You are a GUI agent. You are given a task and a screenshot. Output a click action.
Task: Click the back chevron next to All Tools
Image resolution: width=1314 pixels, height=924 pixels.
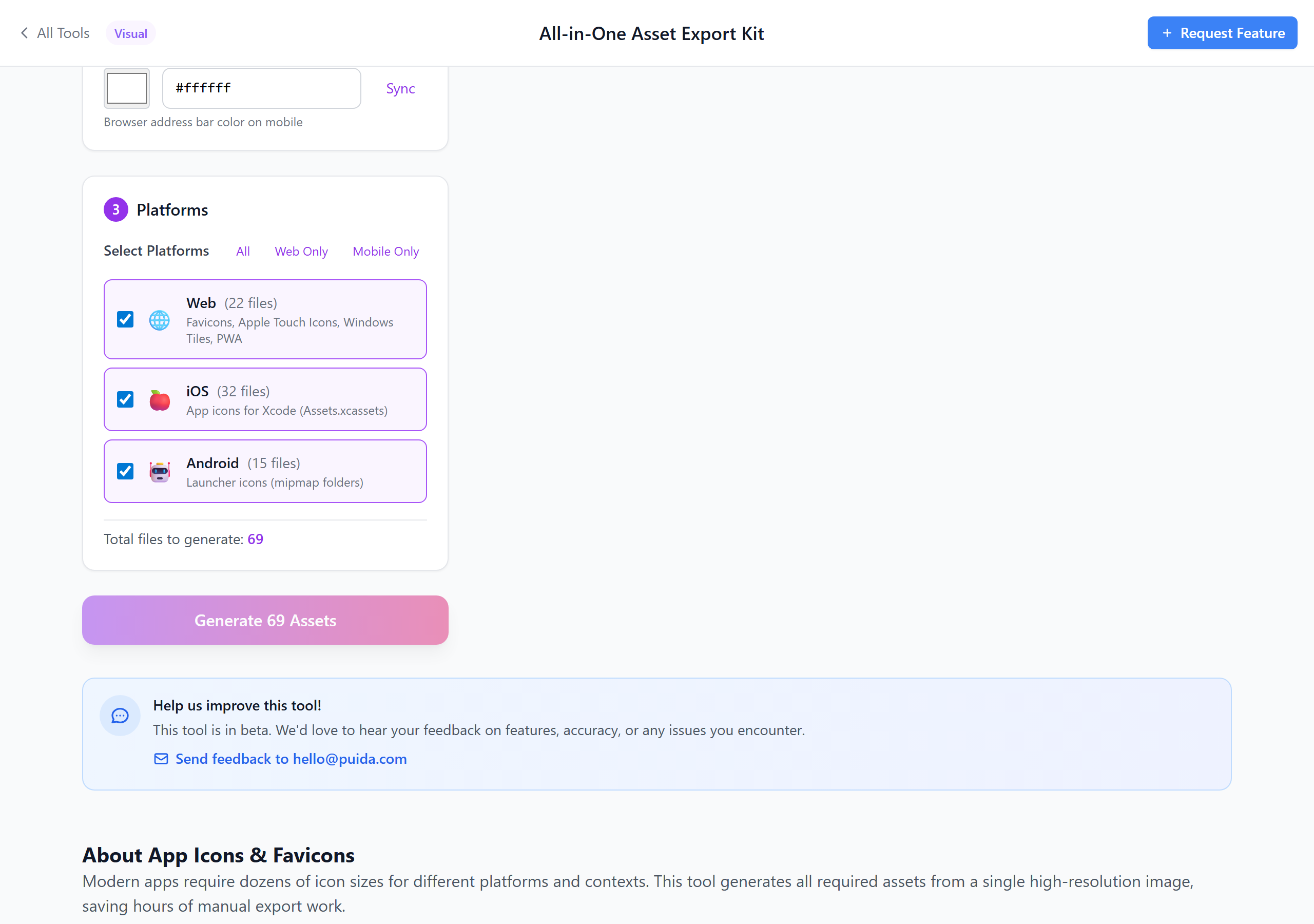[x=24, y=33]
